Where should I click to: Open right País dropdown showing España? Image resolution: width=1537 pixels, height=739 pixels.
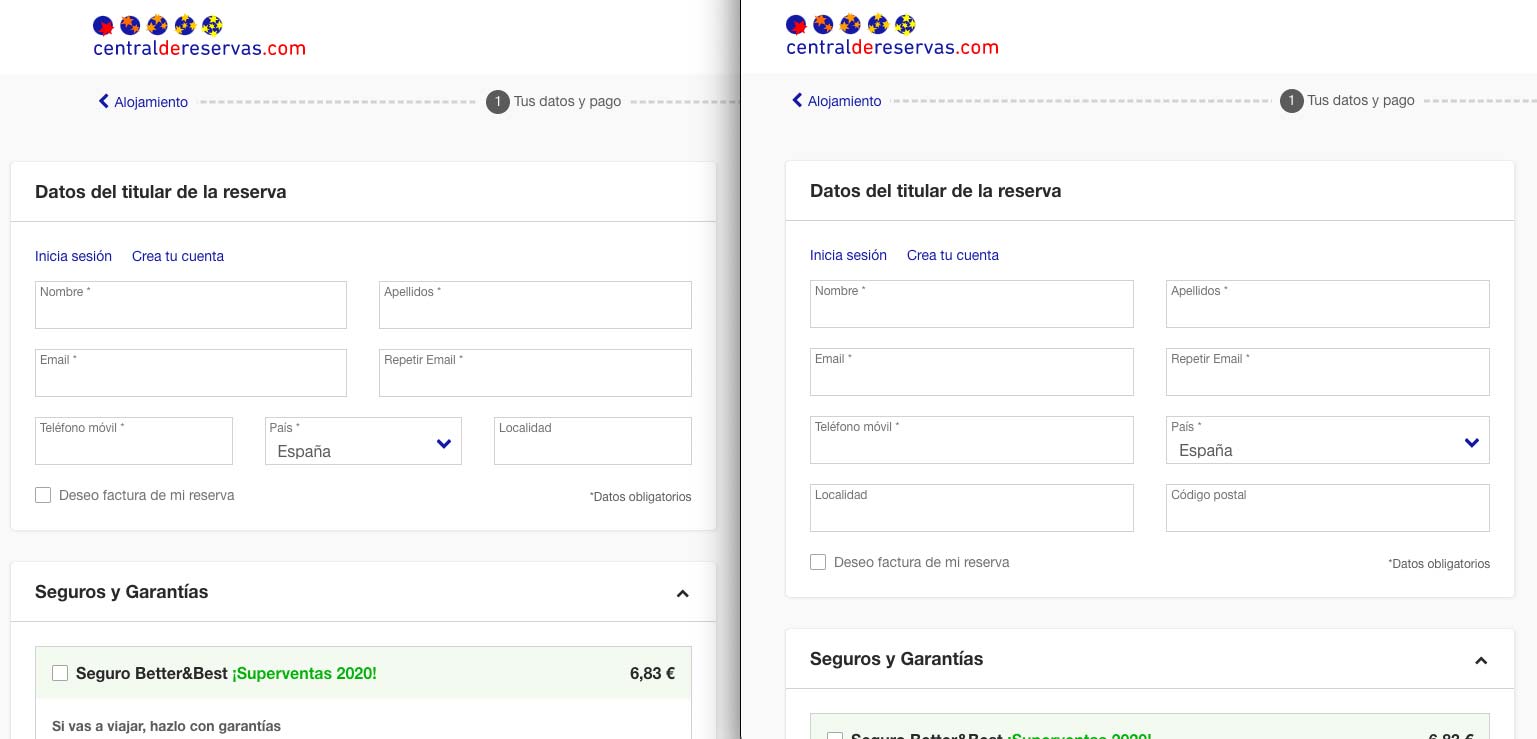pos(1327,440)
